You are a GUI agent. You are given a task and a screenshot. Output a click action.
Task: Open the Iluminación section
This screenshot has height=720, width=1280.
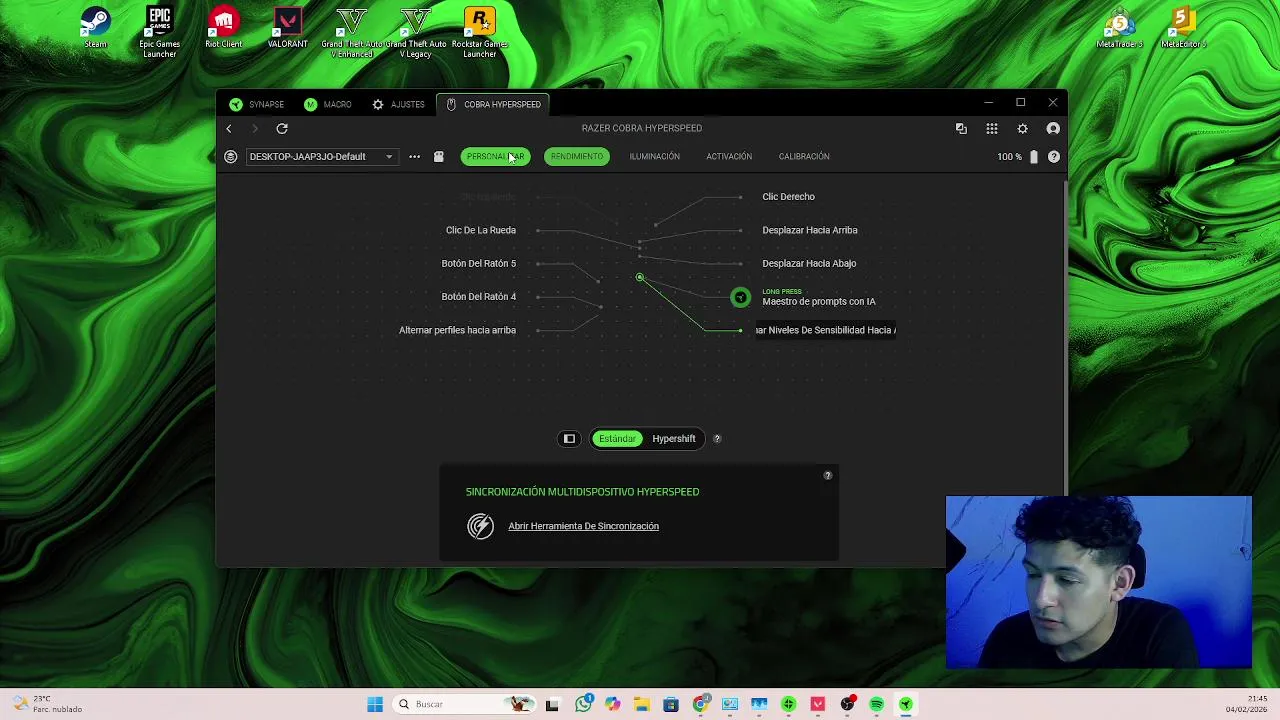pyautogui.click(x=654, y=156)
